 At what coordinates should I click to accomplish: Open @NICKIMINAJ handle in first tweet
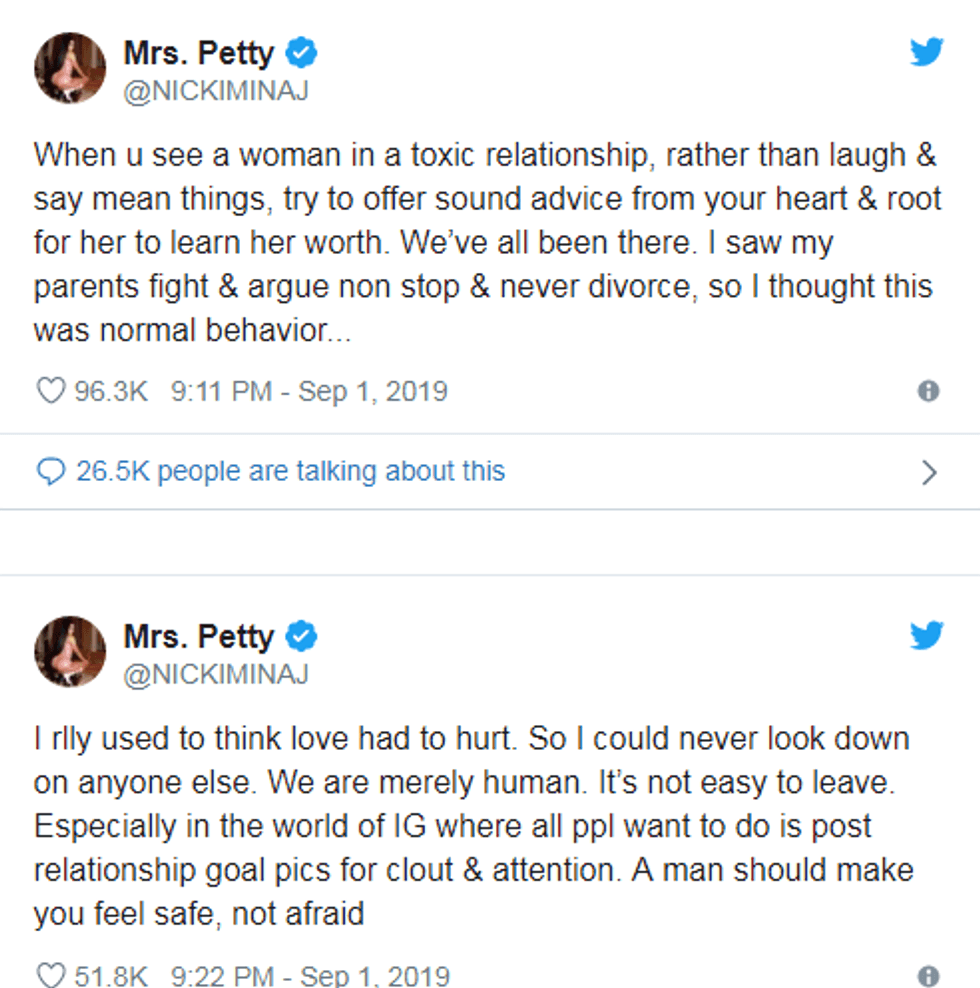(215, 90)
